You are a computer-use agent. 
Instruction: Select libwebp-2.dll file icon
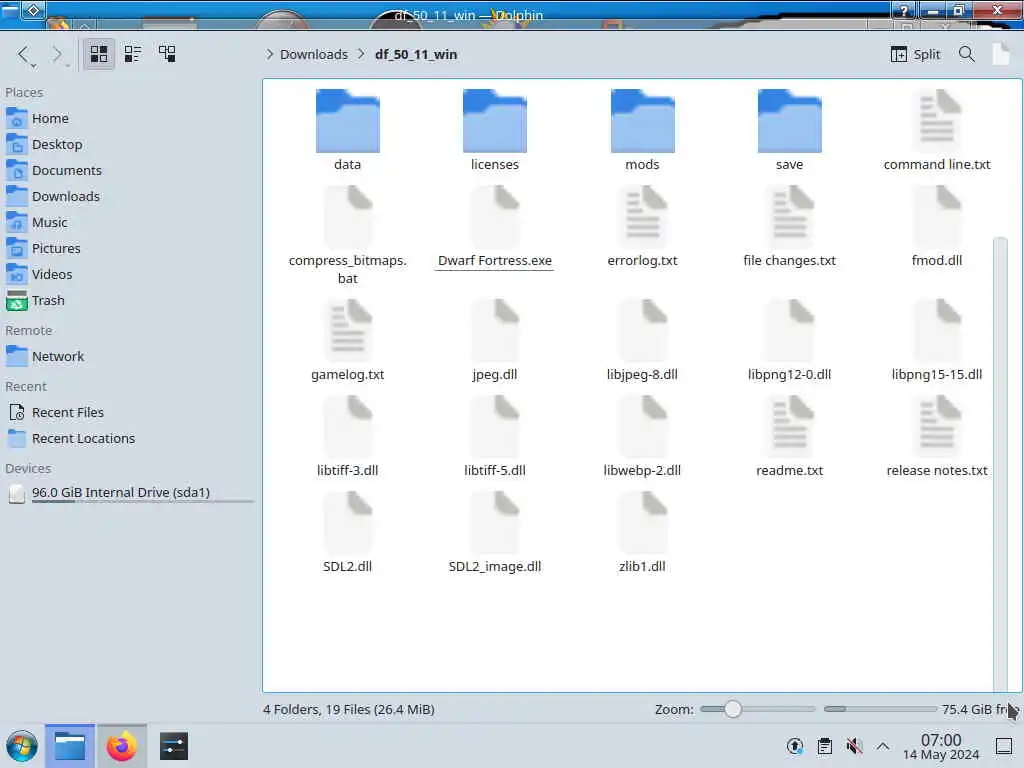click(642, 426)
